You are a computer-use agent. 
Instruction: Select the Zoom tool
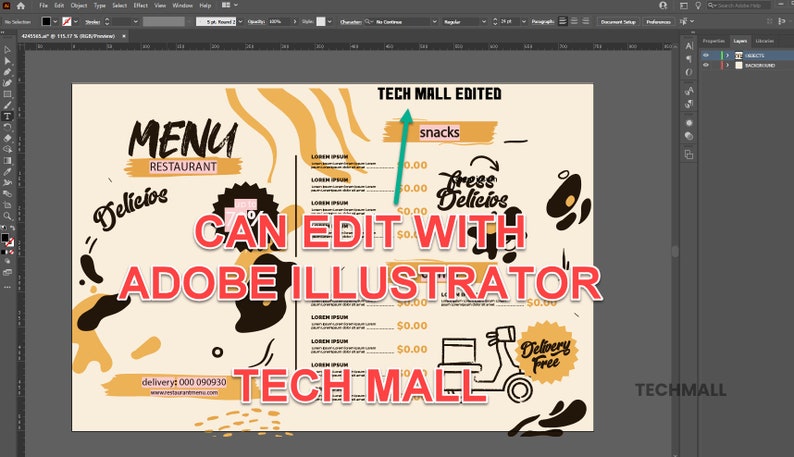[7, 216]
